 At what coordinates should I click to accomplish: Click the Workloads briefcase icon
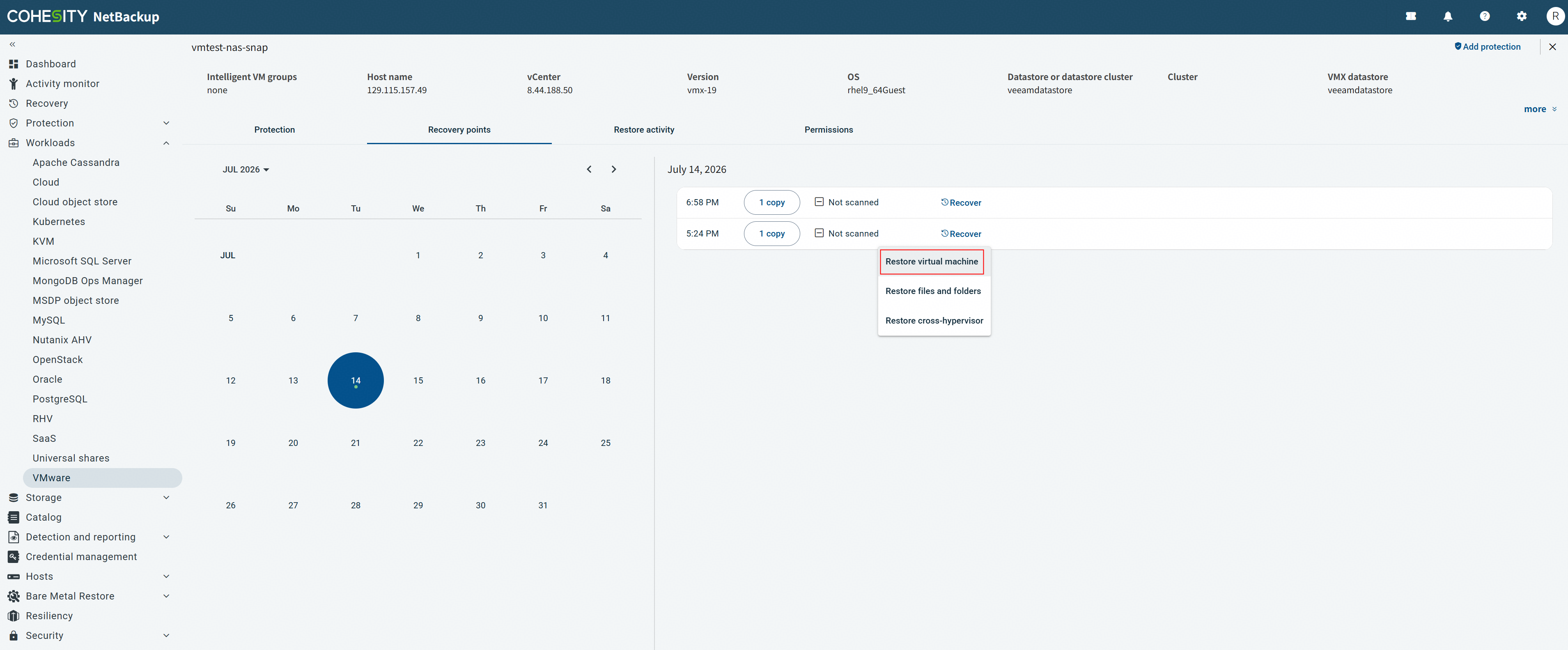coord(14,143)
